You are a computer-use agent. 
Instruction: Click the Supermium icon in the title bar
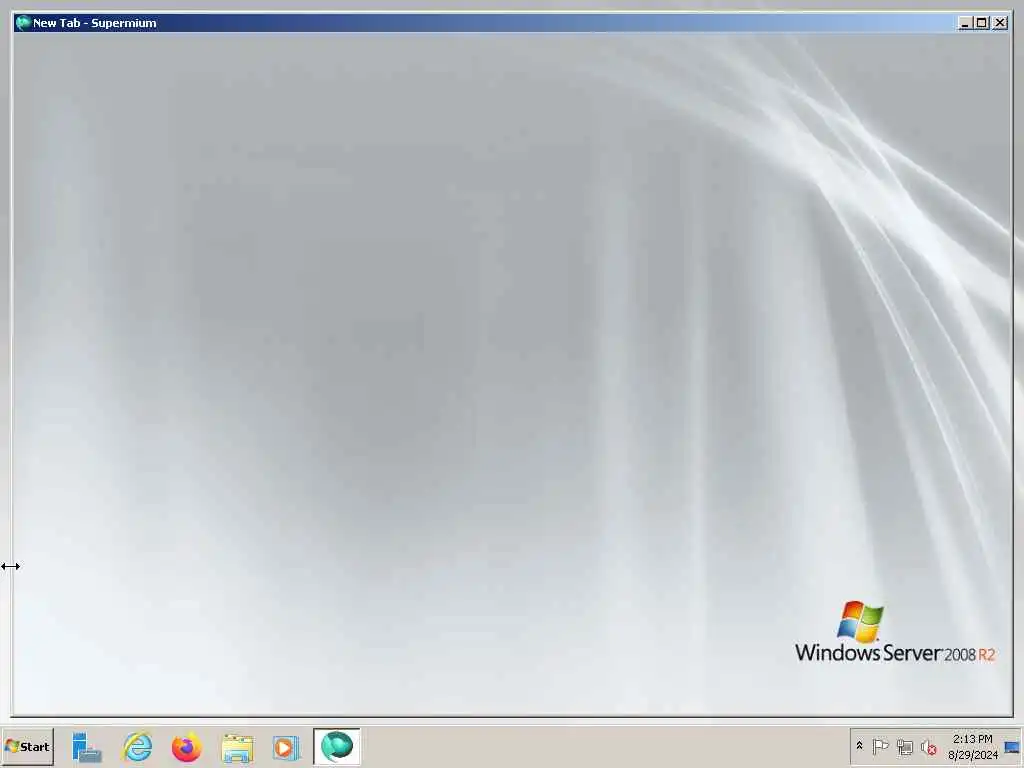(x=23, y=23)
